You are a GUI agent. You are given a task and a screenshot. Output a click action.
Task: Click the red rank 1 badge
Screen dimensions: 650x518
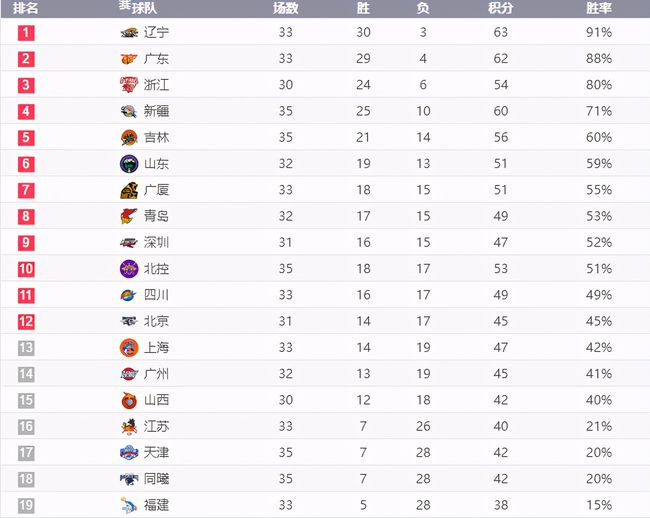click(26, 33)
